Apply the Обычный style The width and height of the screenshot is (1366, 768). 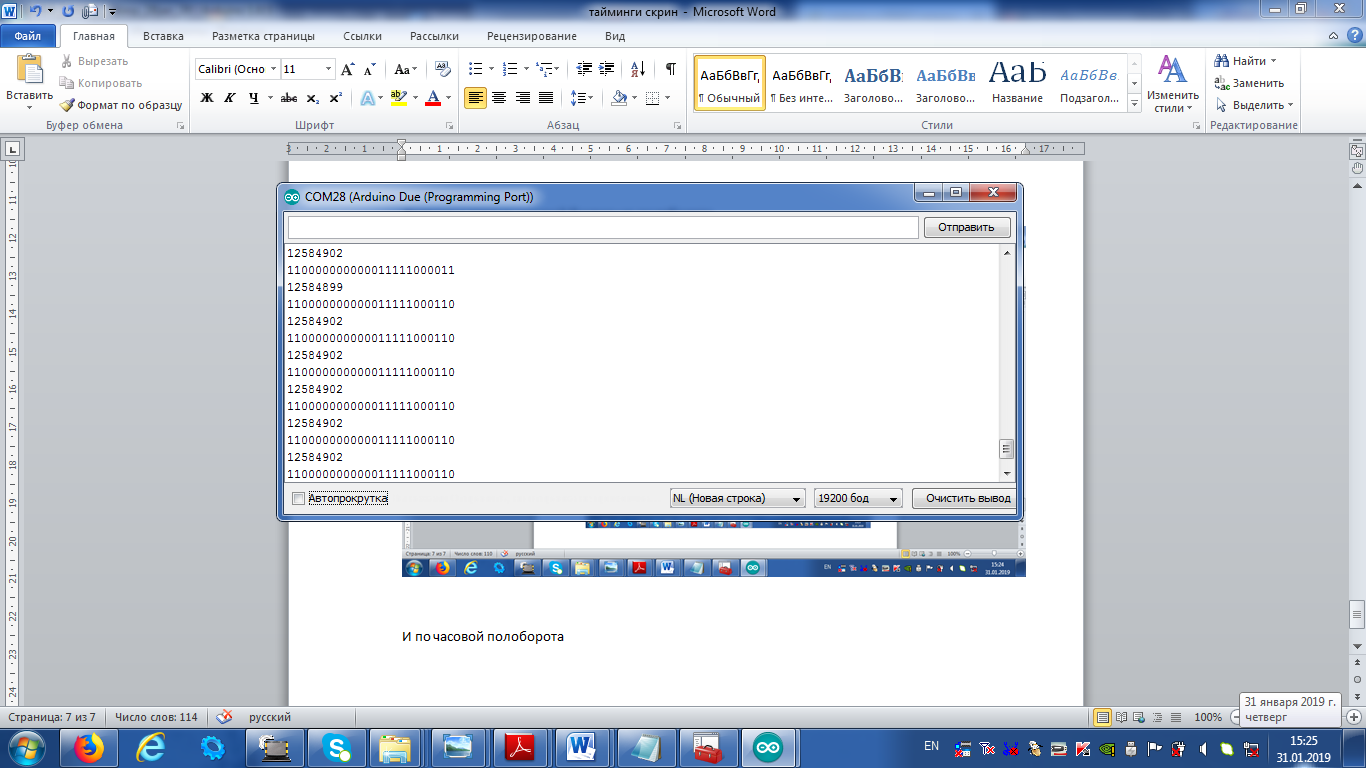pyautogui.click(x=730, y=83)
